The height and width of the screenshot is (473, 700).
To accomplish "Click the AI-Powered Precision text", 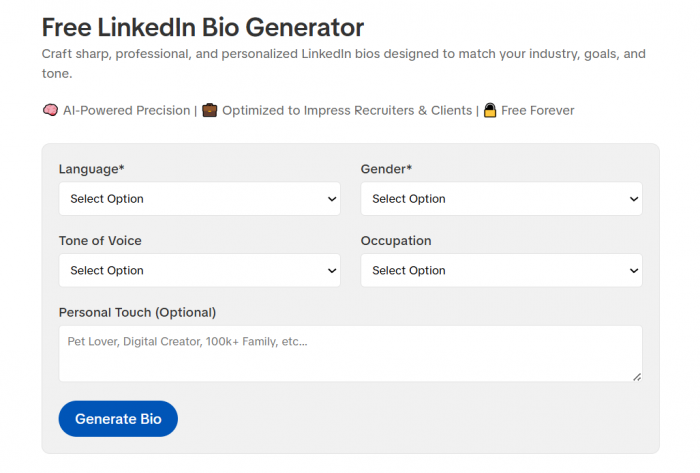I will pos(127,110).
